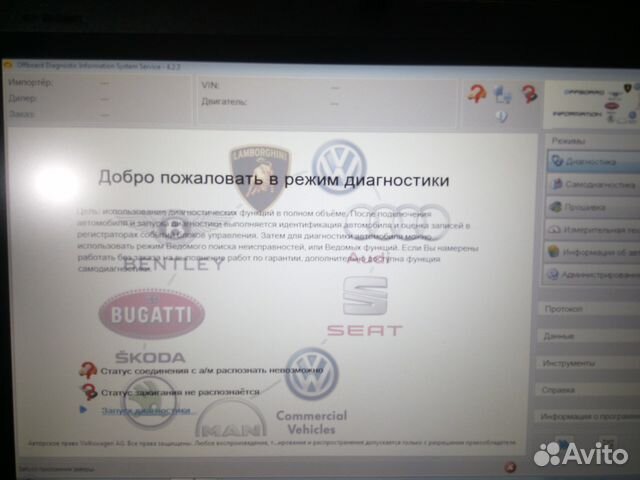Click the Измерительная техника gauge icon
The image size is (640, 480).
[554, 229]
